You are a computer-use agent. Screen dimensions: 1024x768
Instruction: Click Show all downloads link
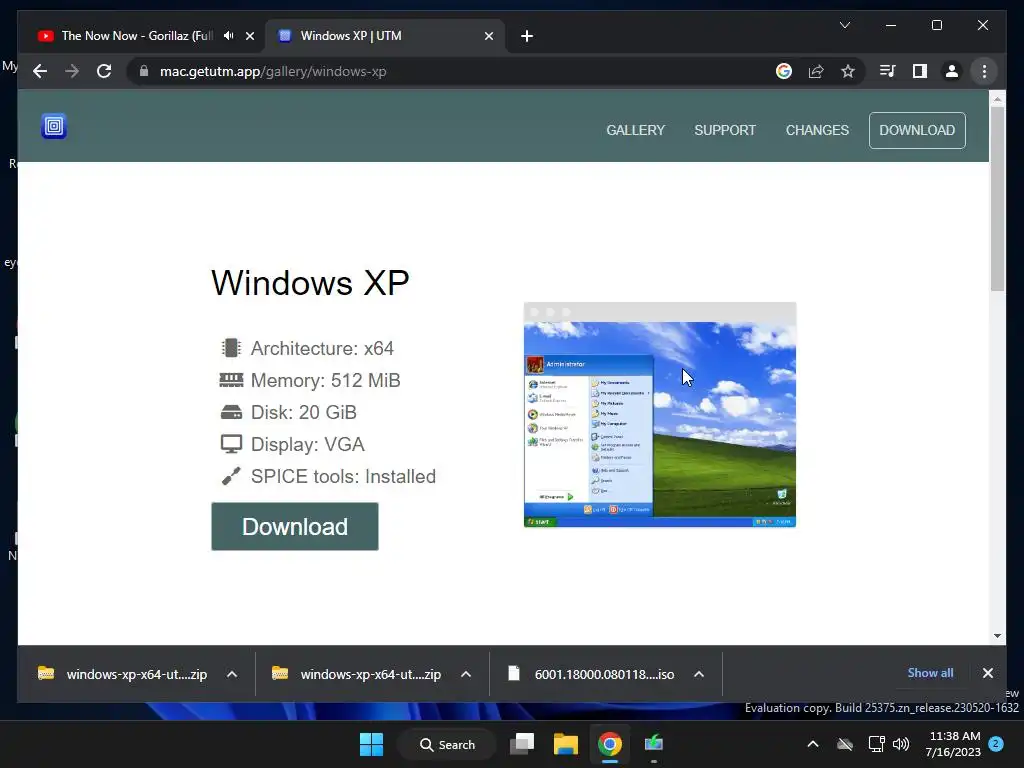930,673
